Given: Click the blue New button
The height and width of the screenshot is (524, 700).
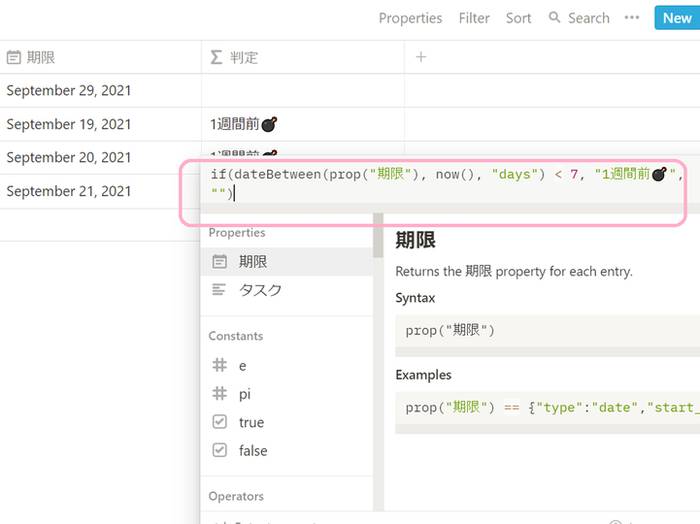Looking at the screenshot, I should (x=677, y=18).
